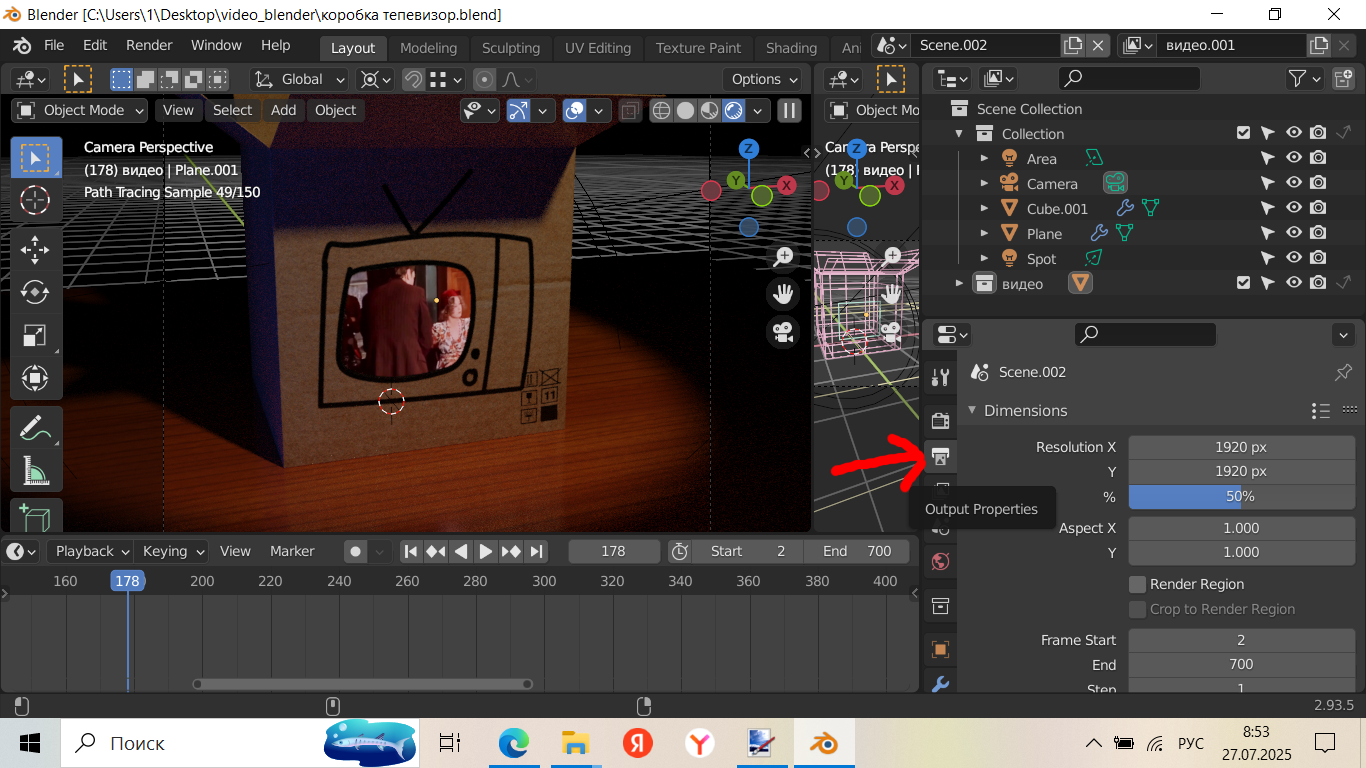Click the resolution percentage slider
Viewport: 1366px width, 768px height.
[1241, 496]
